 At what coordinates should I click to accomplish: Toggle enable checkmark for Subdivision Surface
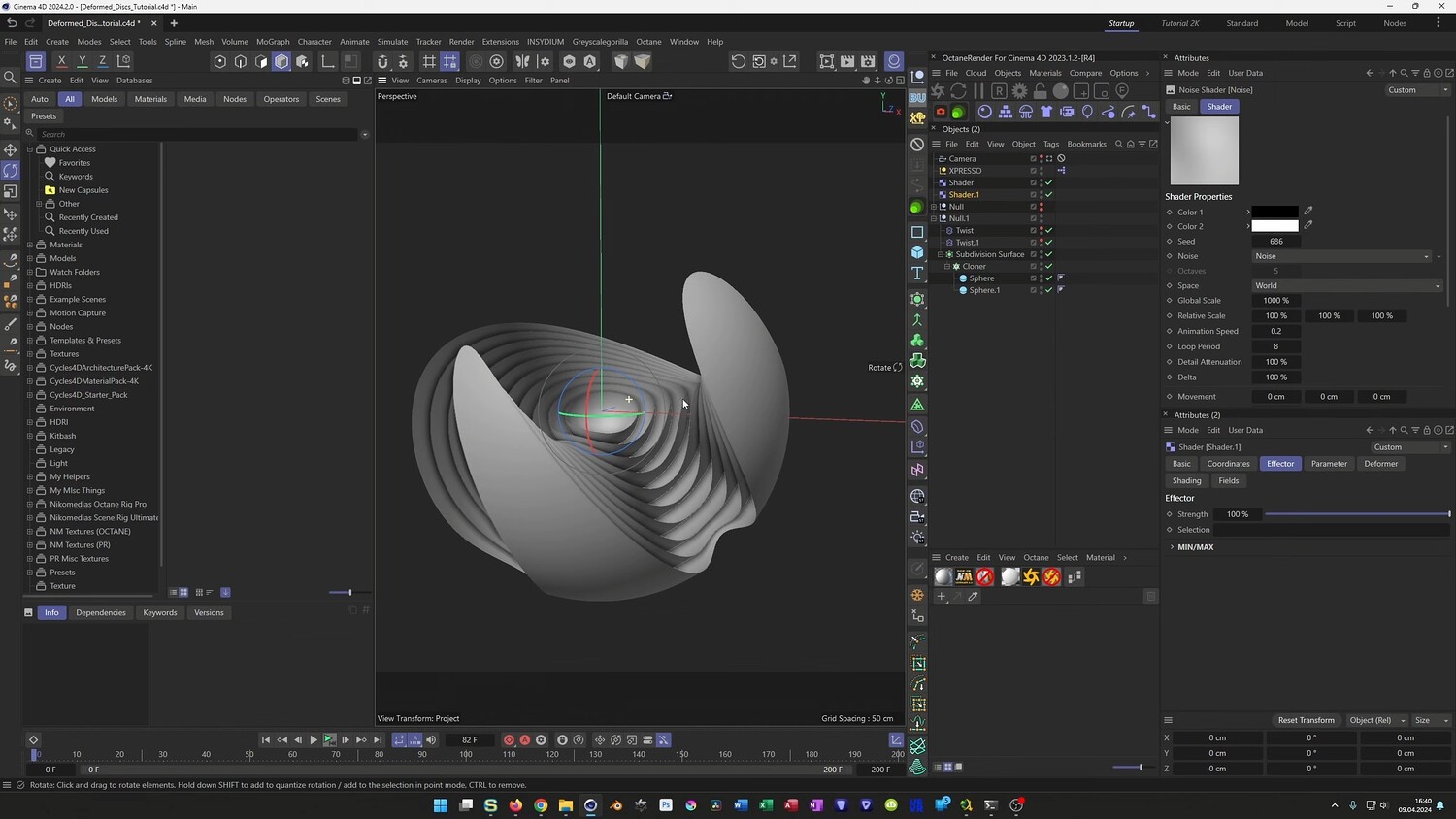tap(1048, 254)
